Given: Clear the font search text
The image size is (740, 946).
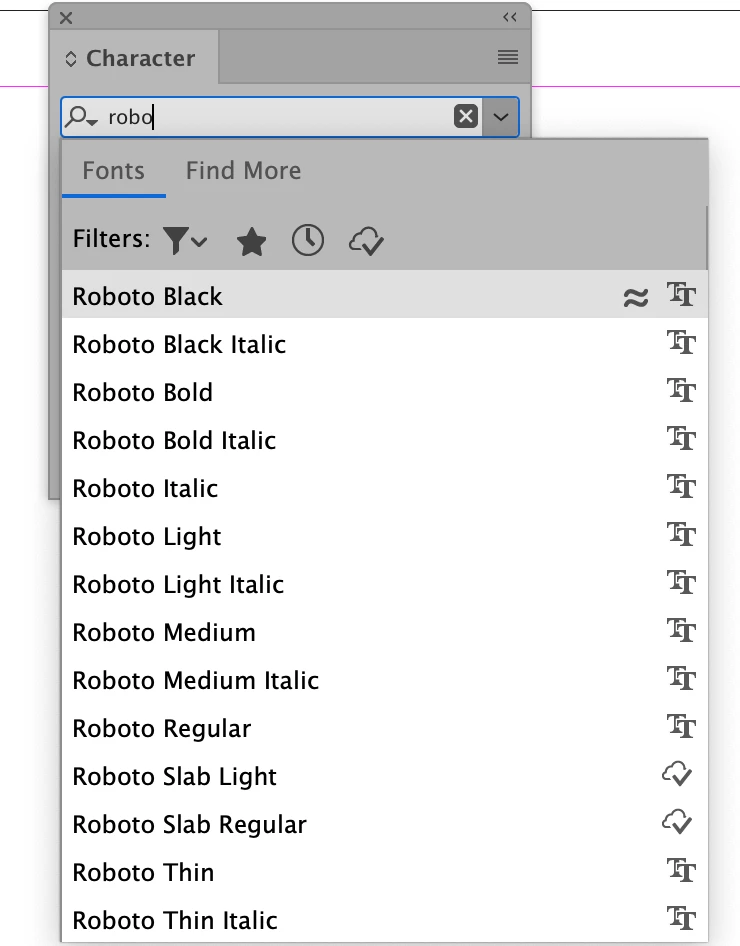Looking at the screenshot, I should tap(466, 116).
